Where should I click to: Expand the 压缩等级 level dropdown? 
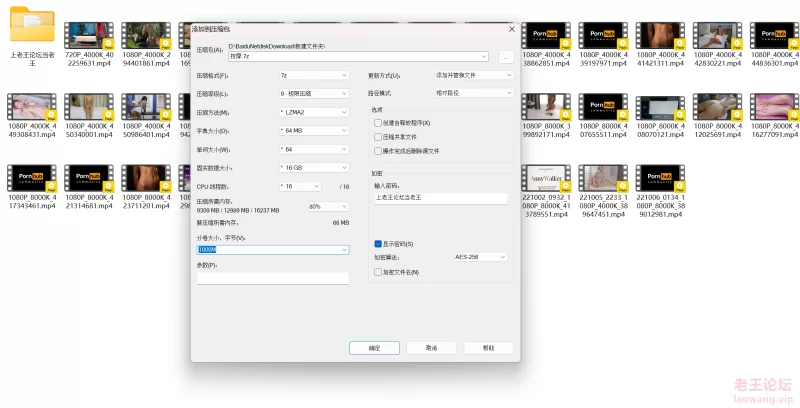click(314, 94)
